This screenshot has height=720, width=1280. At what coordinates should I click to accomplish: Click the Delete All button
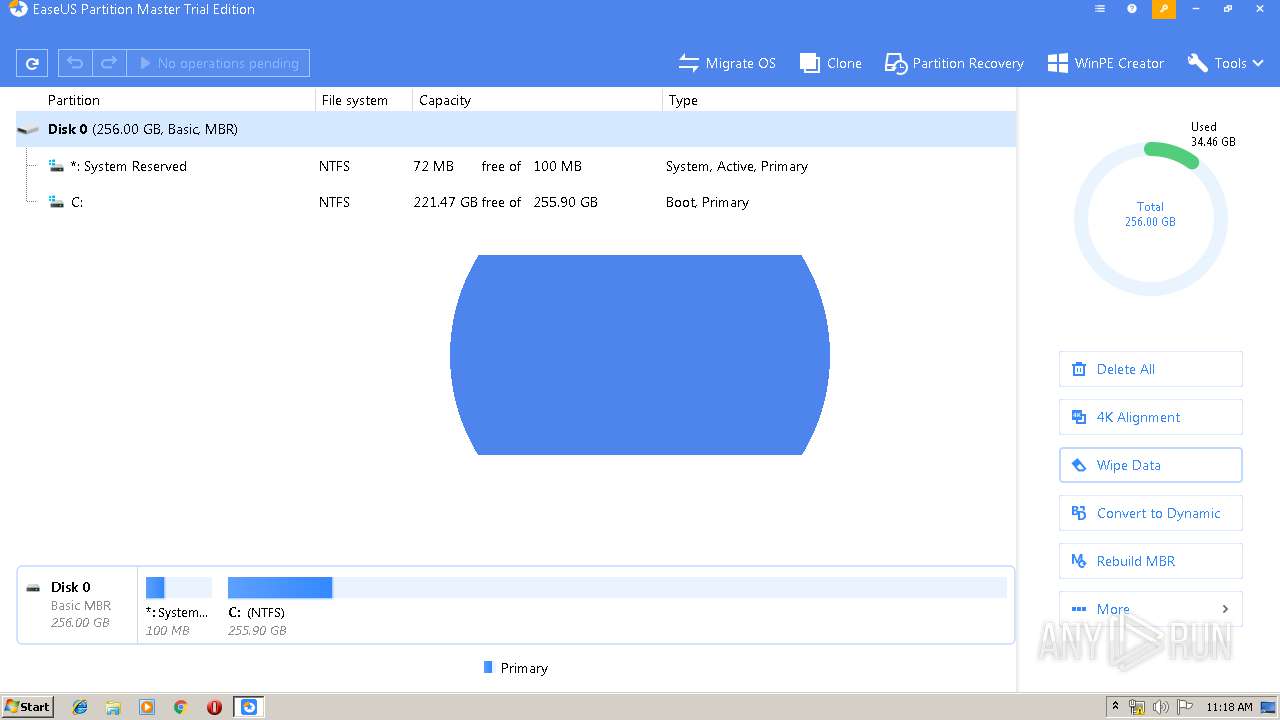(x=1151, y=369)
